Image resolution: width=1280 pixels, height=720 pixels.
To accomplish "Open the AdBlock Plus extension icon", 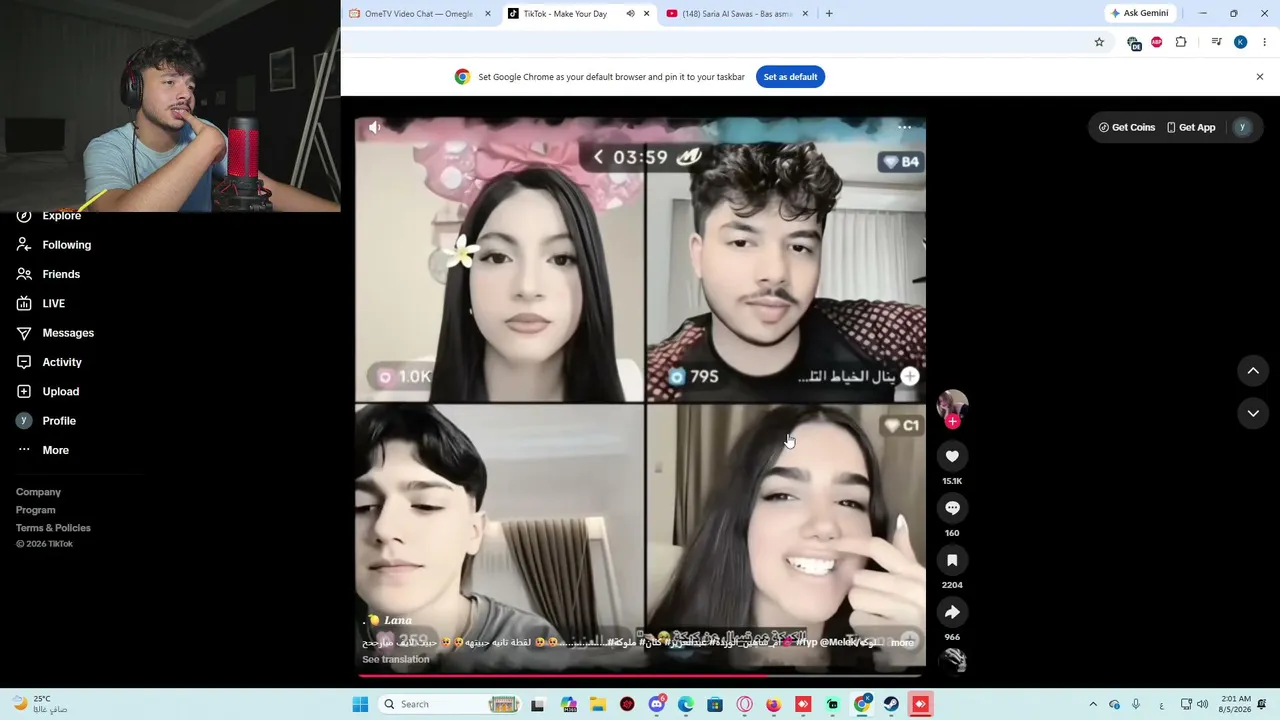I will pos(1157,42).
